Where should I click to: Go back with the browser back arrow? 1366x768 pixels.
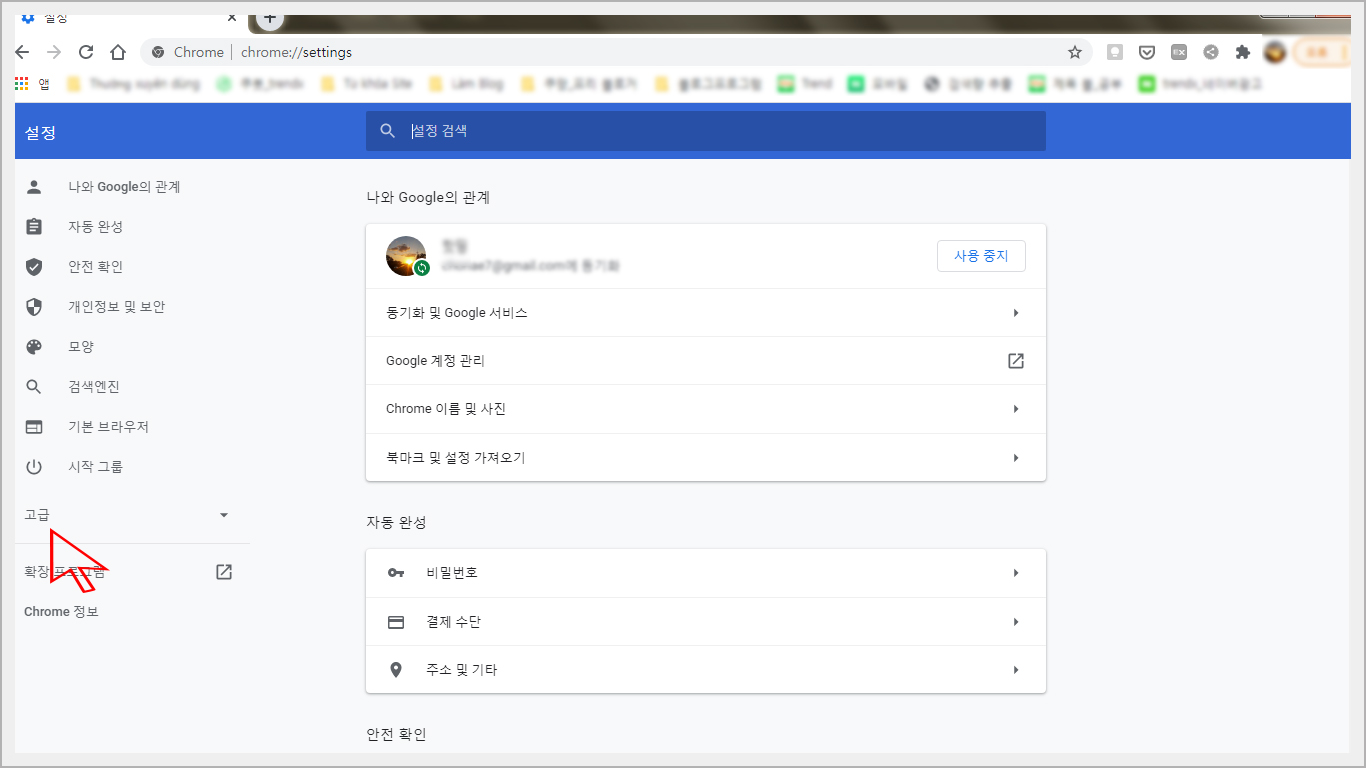pyautogui.click(x=22, y=52)
